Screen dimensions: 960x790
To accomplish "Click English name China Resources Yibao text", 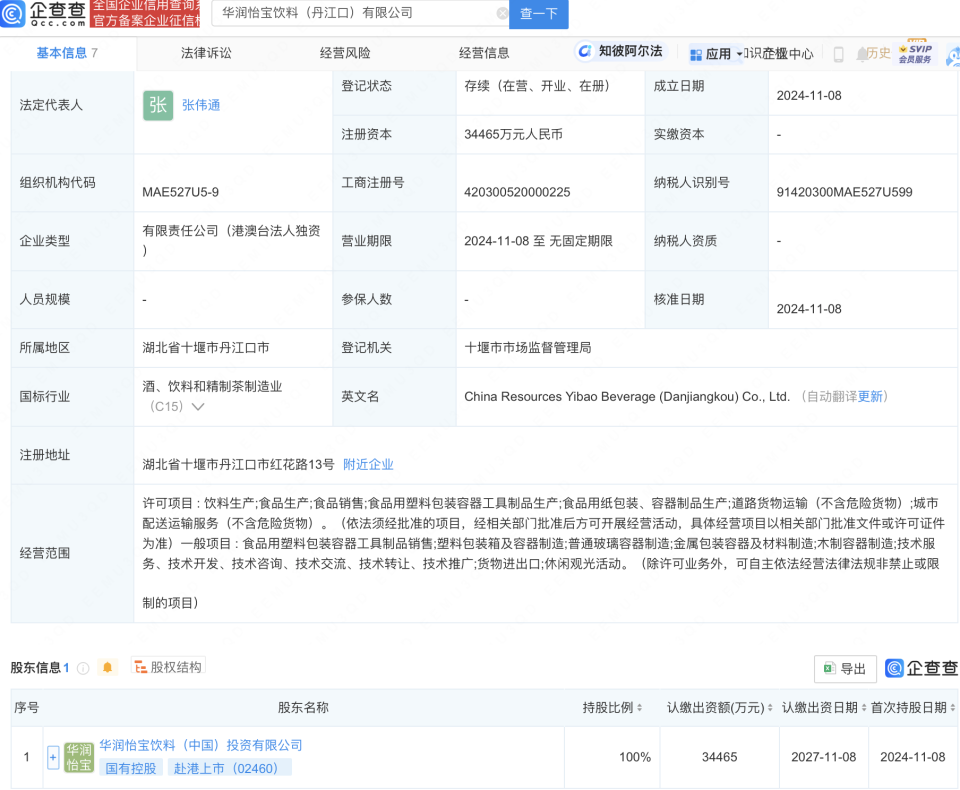I will pyautogui.click(x=627, y=396).
